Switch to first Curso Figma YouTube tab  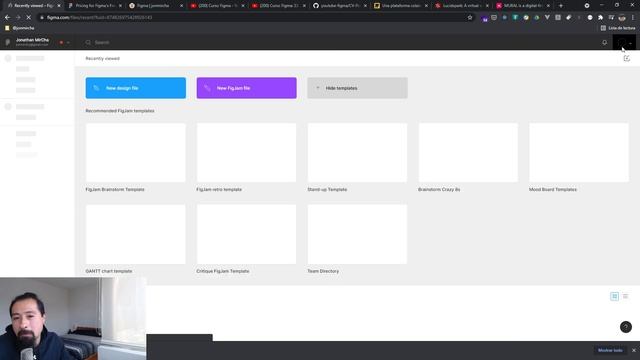216,6
